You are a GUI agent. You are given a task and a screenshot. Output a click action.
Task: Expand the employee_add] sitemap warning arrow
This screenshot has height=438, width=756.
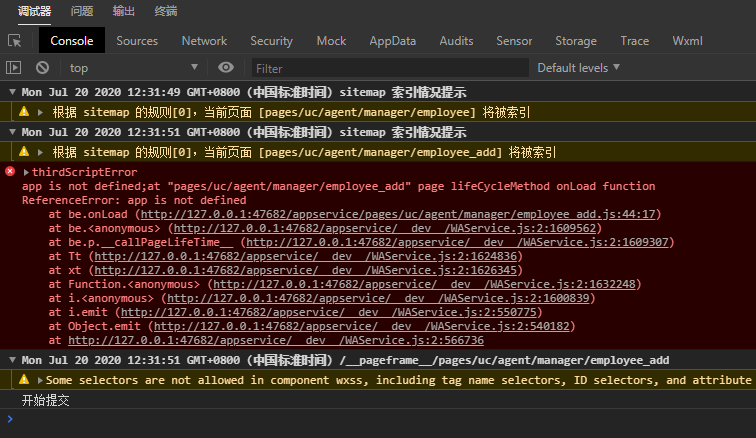click(40, 152)
